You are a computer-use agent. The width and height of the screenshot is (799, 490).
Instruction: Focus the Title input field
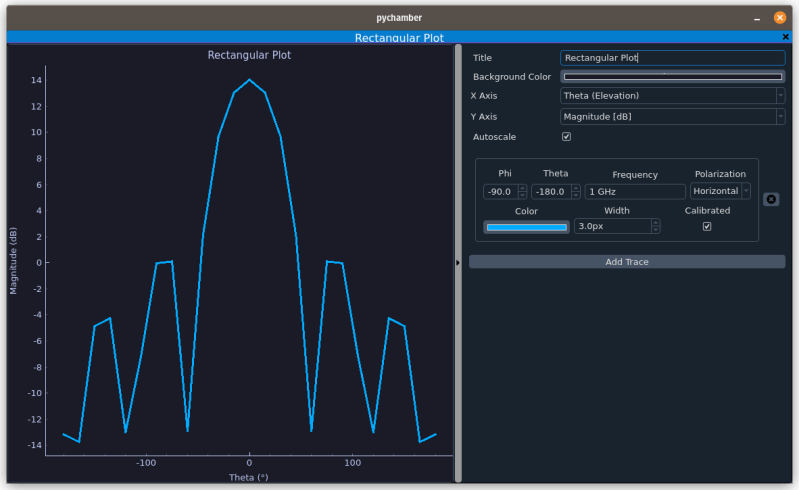click(x=672, y=58)
